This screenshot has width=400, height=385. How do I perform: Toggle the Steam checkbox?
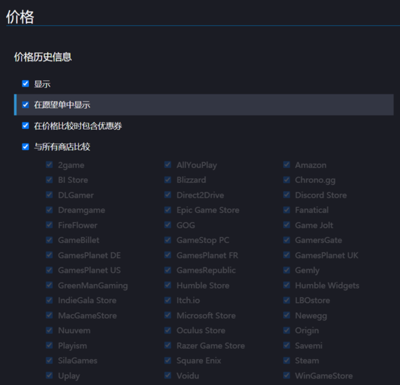point(287,360)
